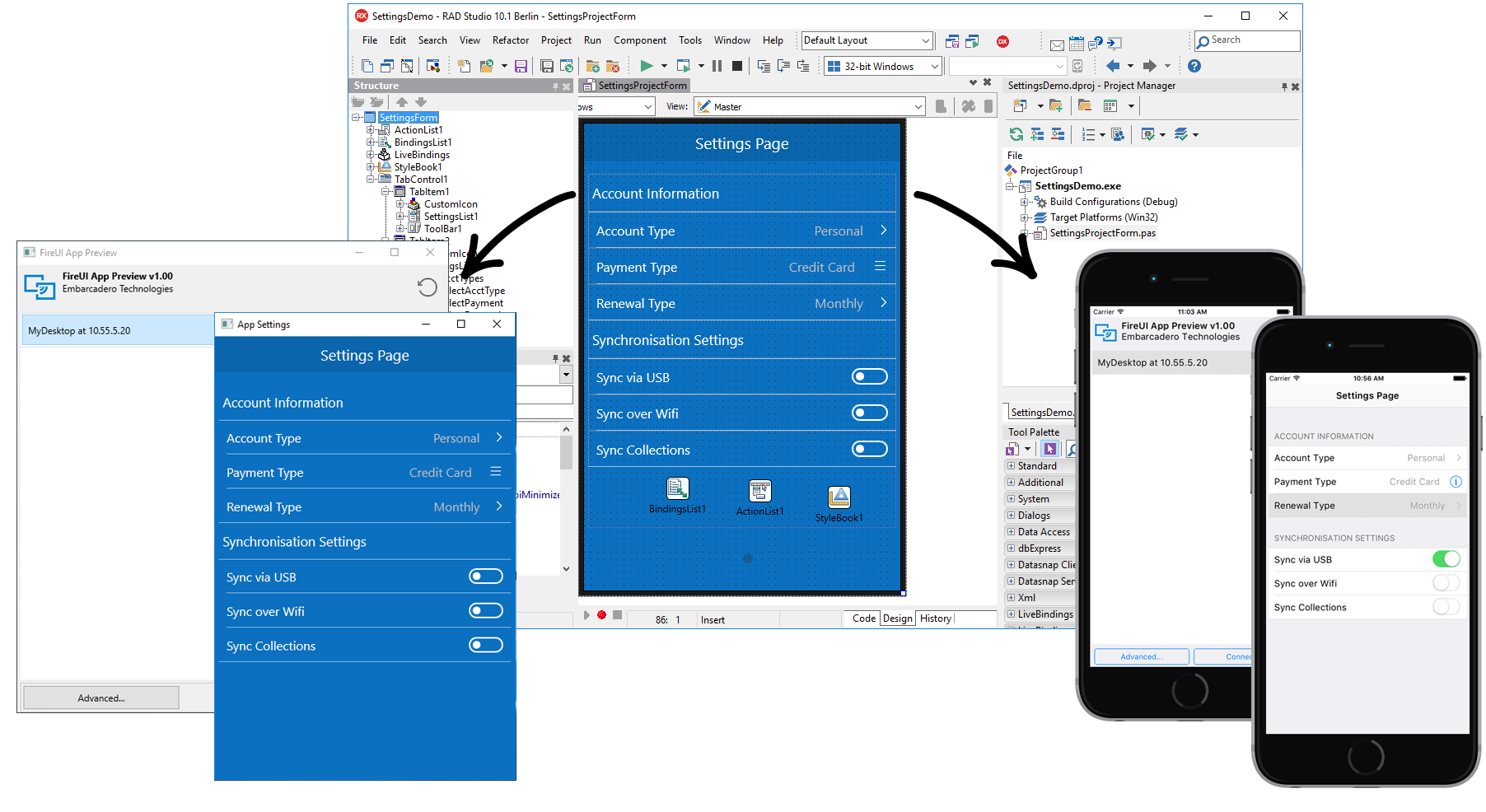Screen dimensions: 1486x812
Task: Open the Component menu
Action: point(640,40)
